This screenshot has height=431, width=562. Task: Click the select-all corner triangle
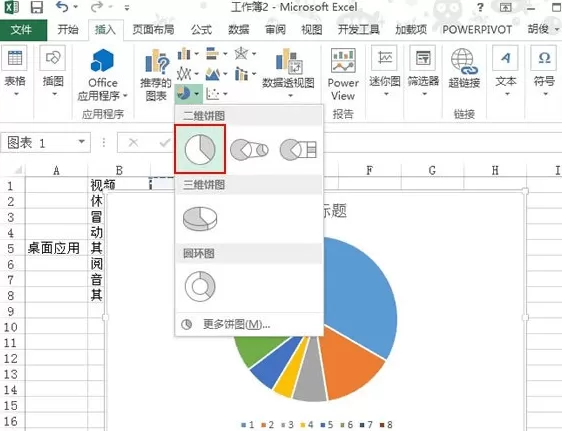[x=17, y=170]
